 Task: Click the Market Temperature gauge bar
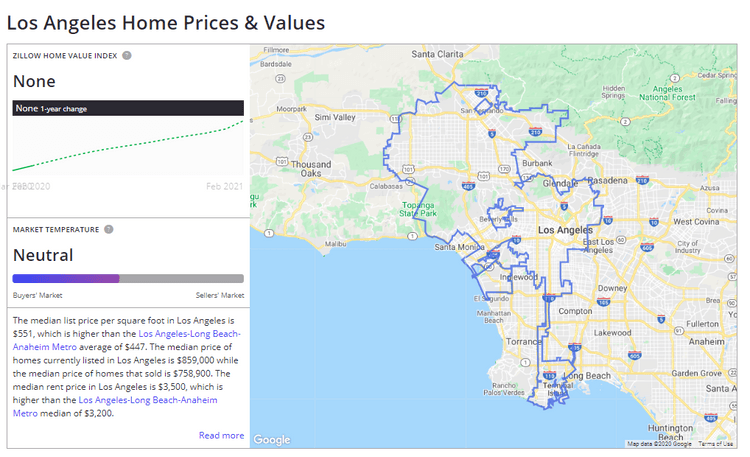click(128, 278)
